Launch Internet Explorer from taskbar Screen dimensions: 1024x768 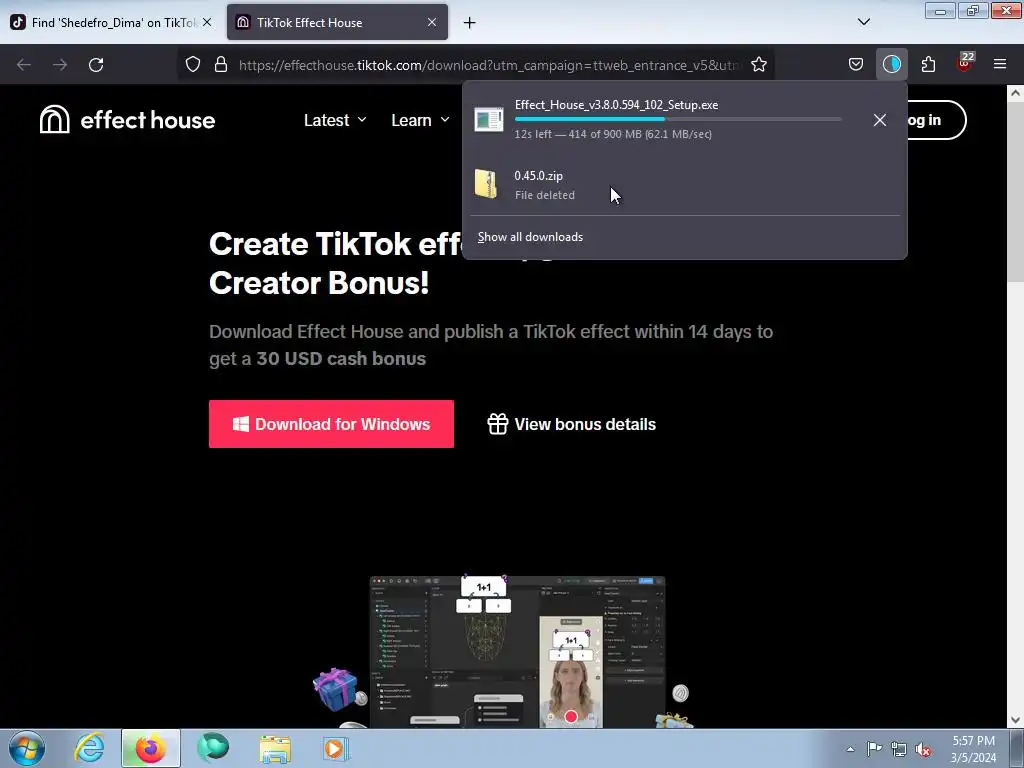pyautogui.click(x=89, y=748)
